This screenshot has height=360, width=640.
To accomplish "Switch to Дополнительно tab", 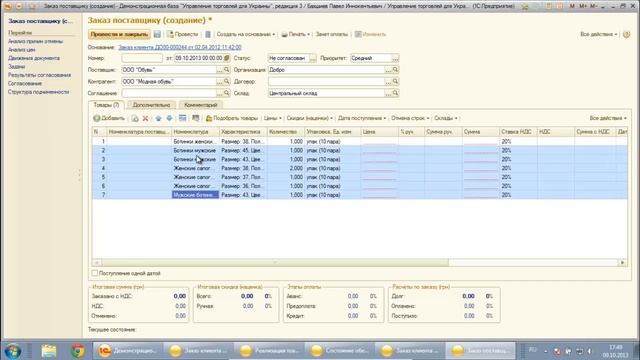I will [x=151, y=105].
